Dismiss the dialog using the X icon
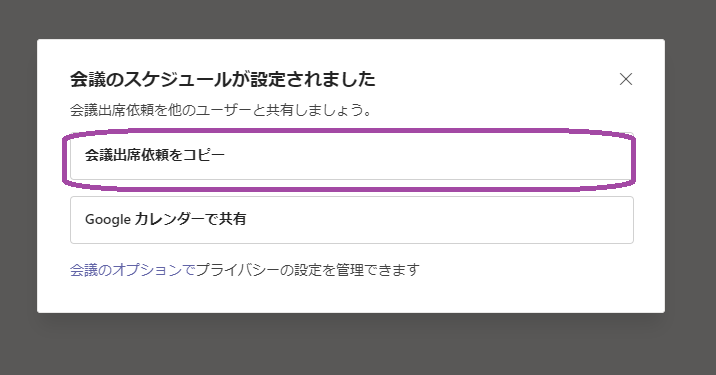This screenshot has width=716, height=375. tap(626, 79)
